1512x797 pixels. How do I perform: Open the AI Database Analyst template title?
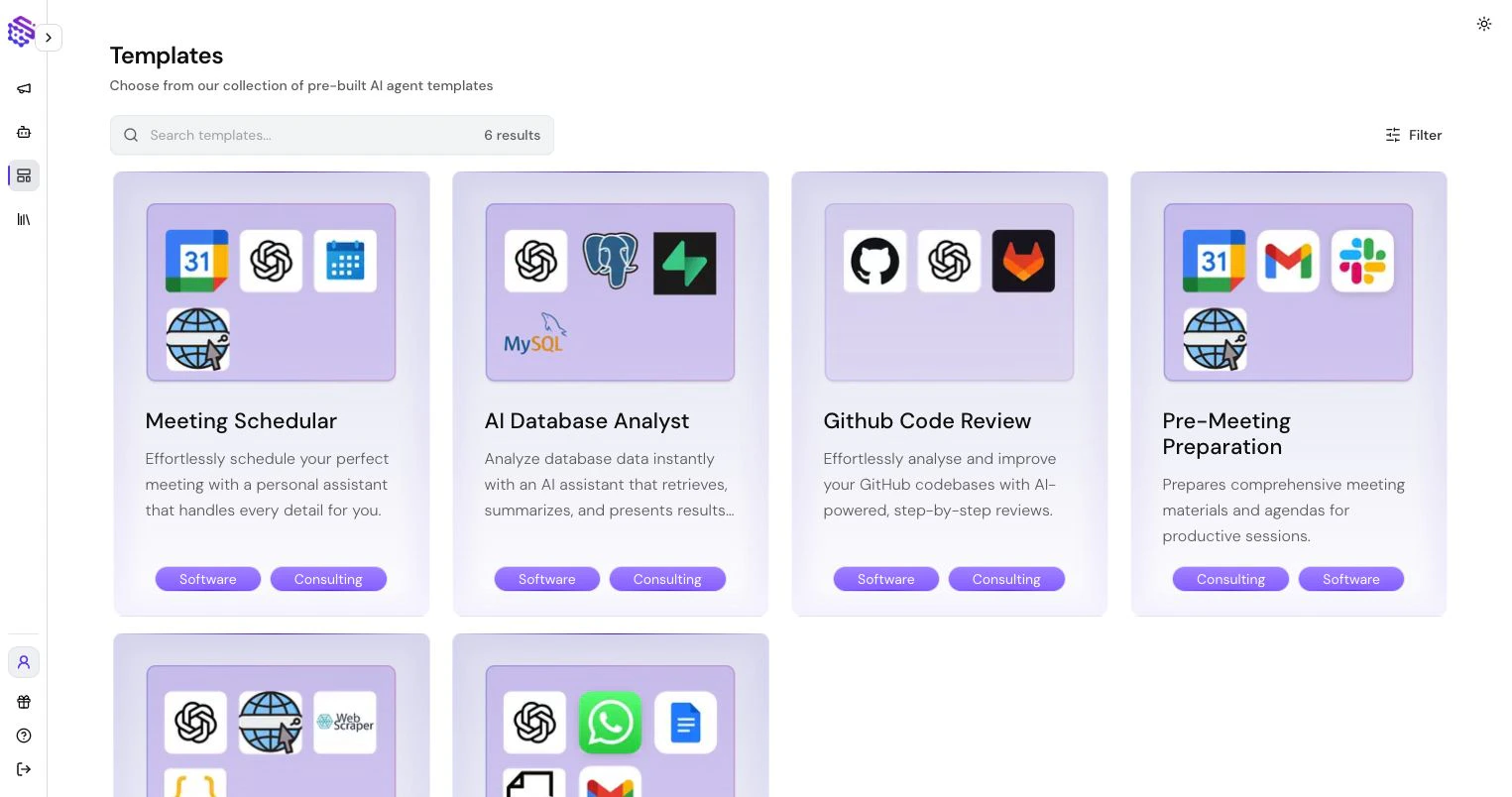tap(587, 421)
